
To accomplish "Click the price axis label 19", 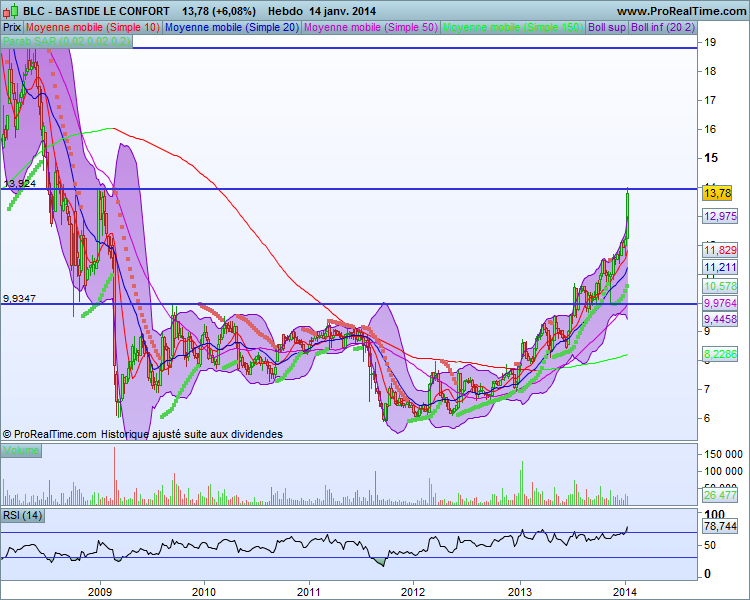I will (x=710, y=42).
